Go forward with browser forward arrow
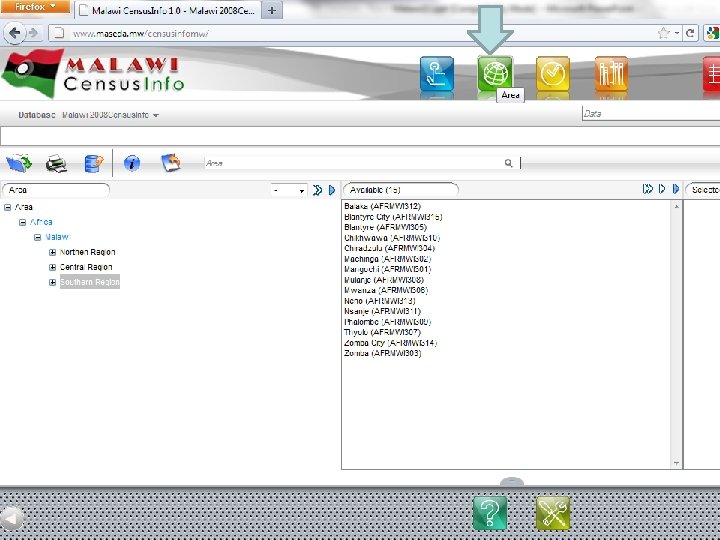 (x=33, y=33)
